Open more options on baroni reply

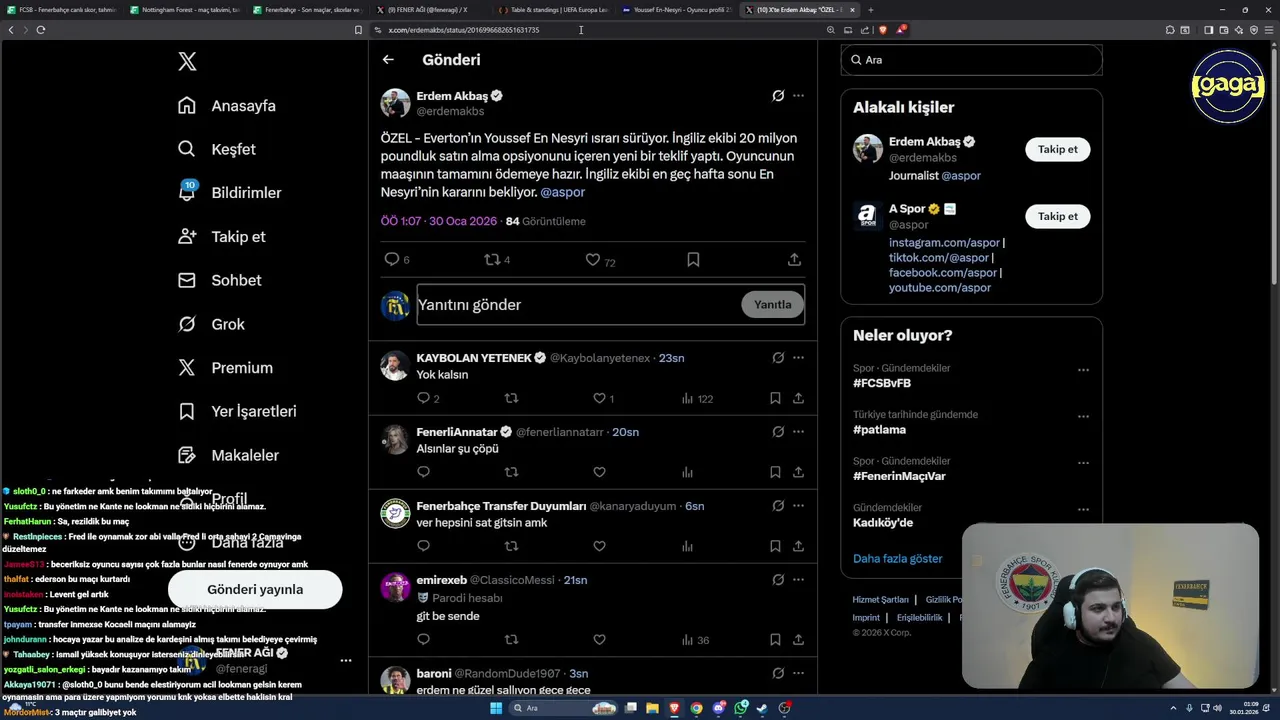(798, 673)
